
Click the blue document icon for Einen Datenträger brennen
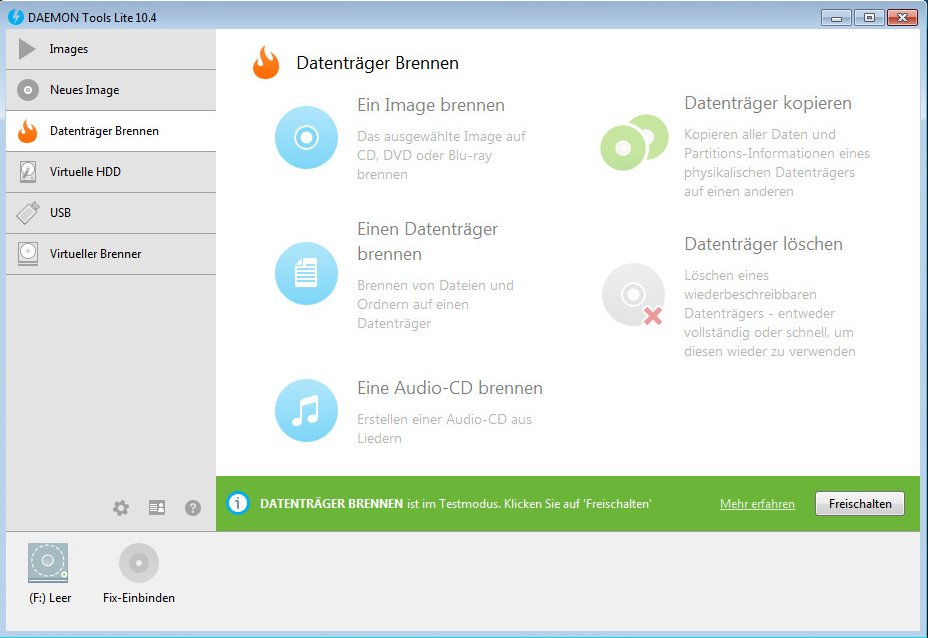click(306, 273)
